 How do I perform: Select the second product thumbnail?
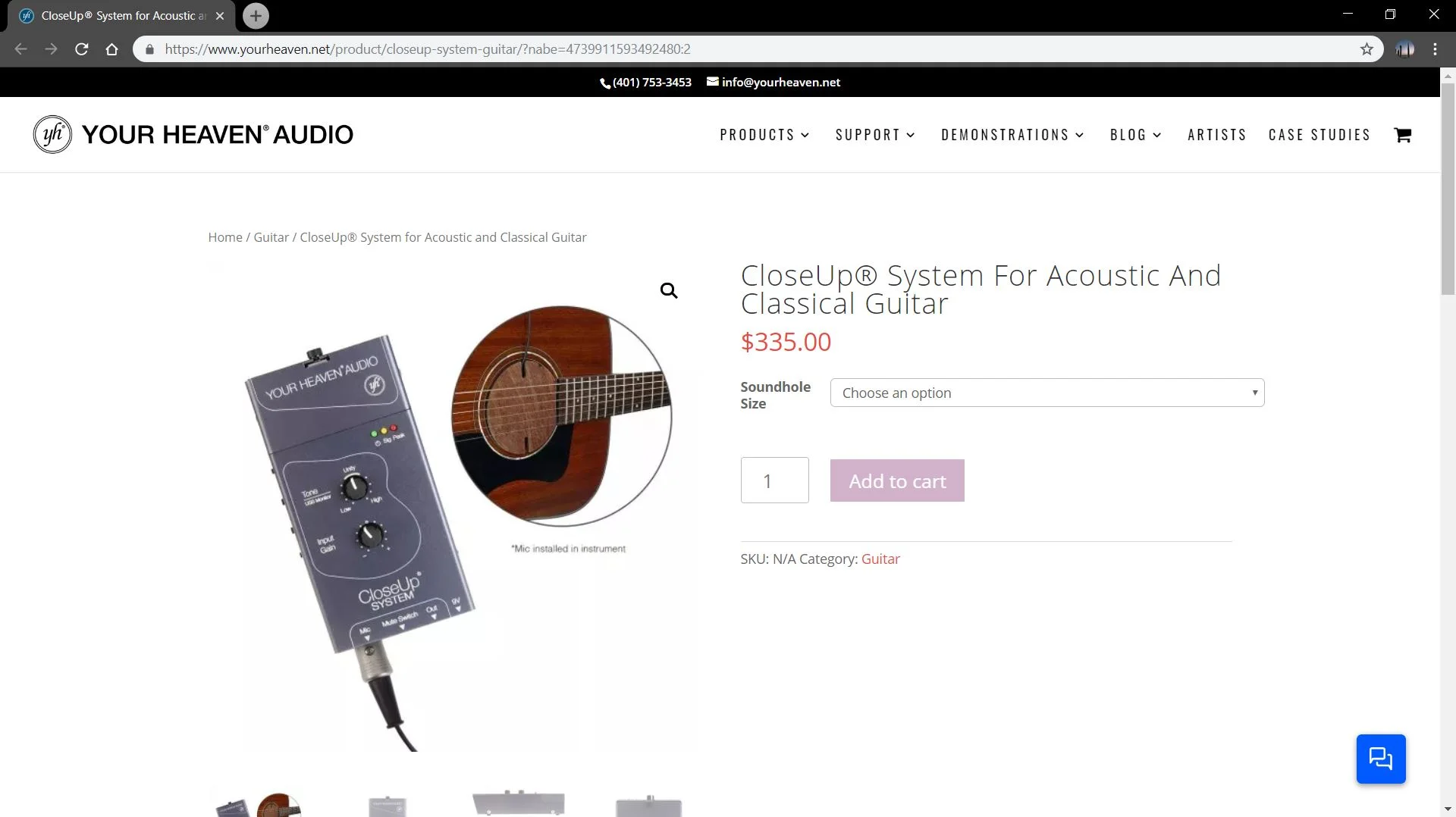coord(388,805)
